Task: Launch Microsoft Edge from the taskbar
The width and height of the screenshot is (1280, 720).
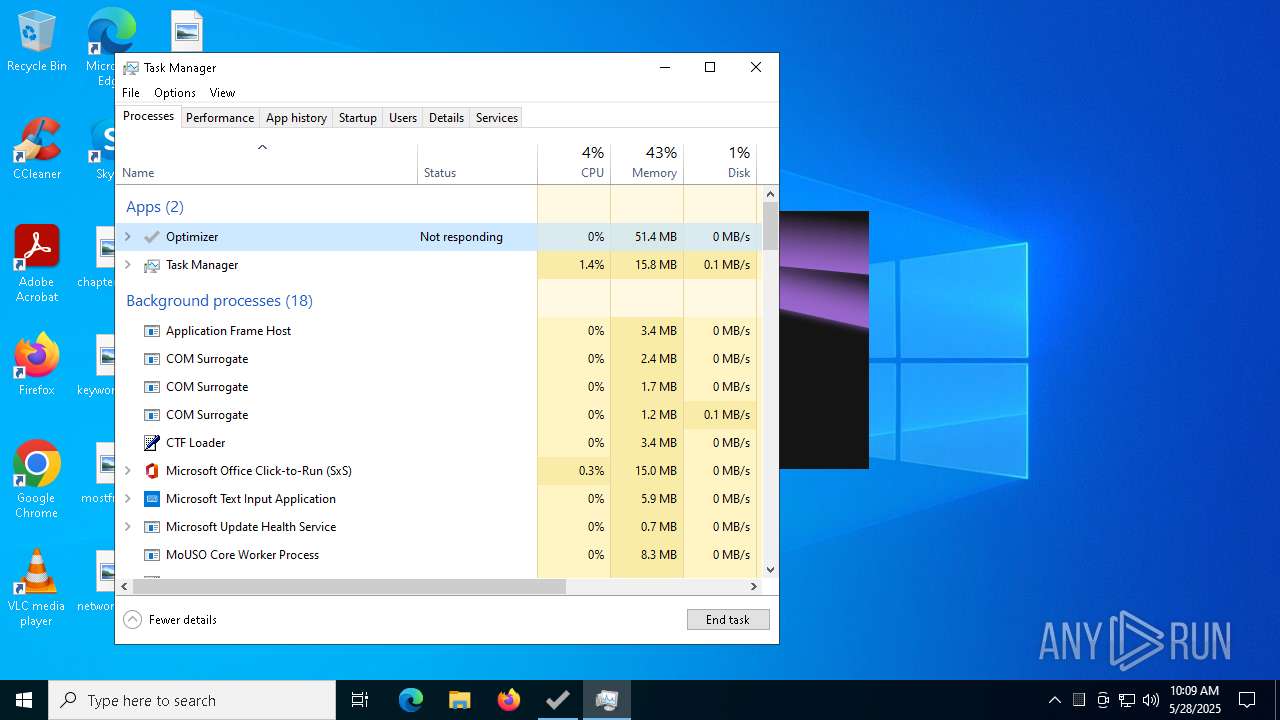Action: pyautogui.click(x=411, y=700)
